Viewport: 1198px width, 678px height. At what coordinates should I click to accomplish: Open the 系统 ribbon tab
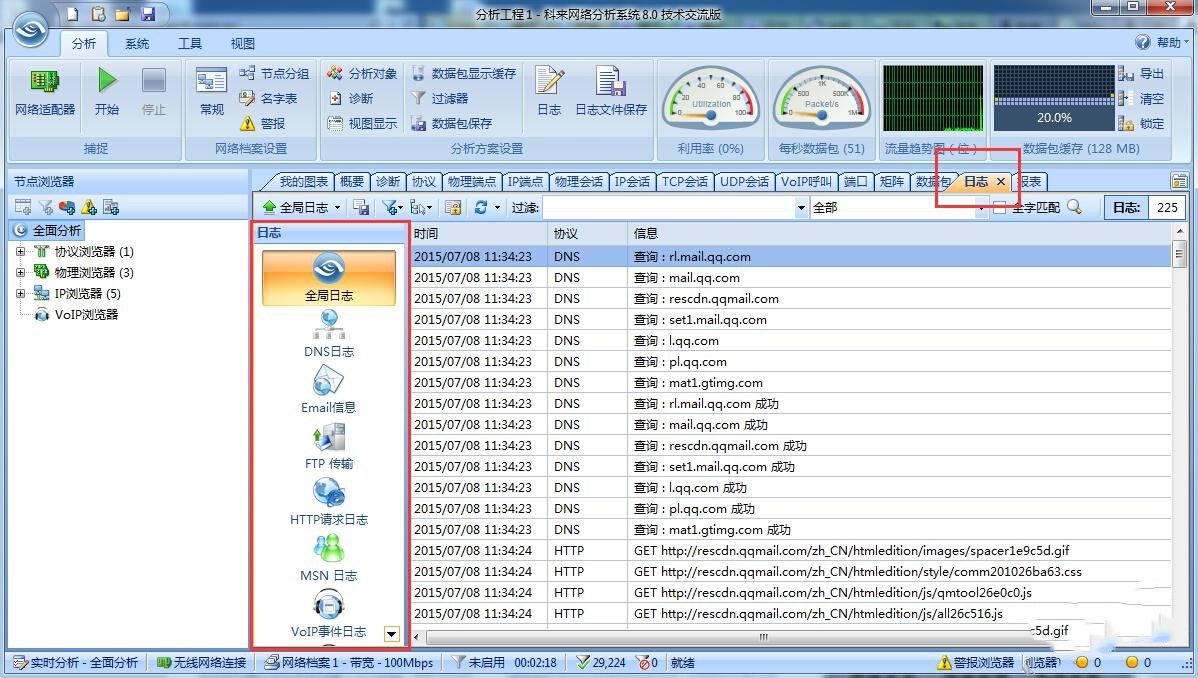(x=137, y=43)
